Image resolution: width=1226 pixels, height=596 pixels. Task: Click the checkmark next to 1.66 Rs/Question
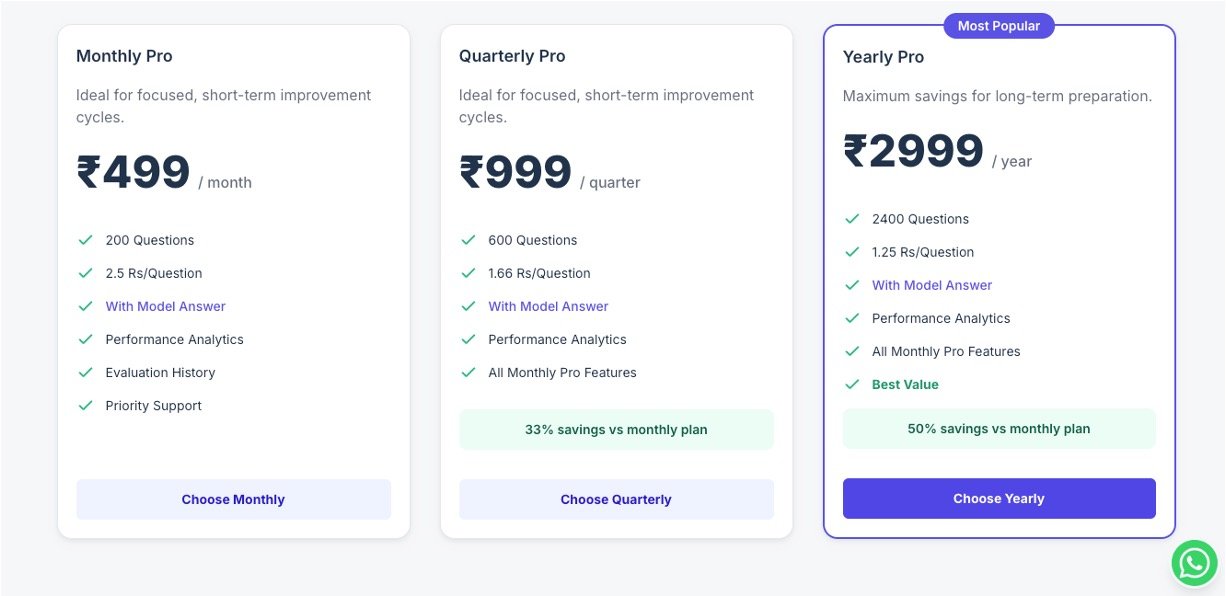click(x=468, y=273)
